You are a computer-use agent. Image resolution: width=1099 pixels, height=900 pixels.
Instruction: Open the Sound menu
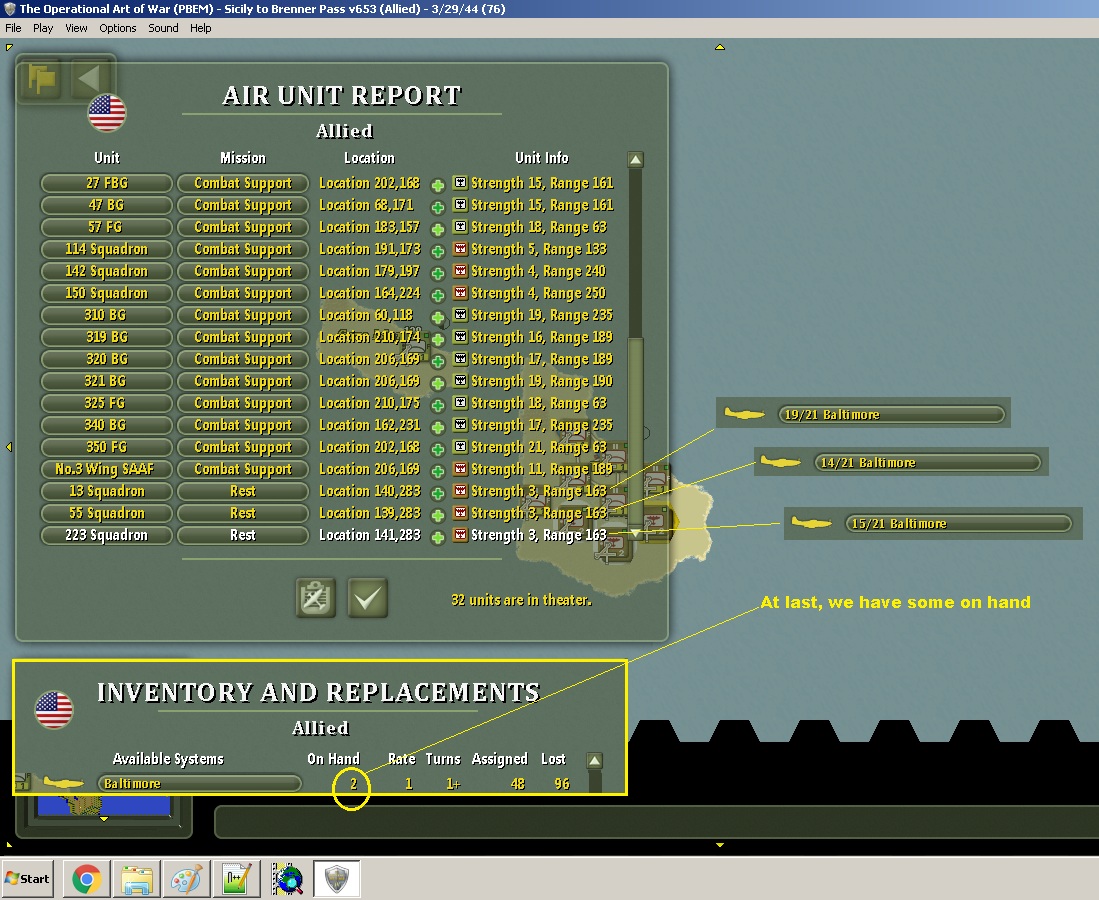click(163, 28)
